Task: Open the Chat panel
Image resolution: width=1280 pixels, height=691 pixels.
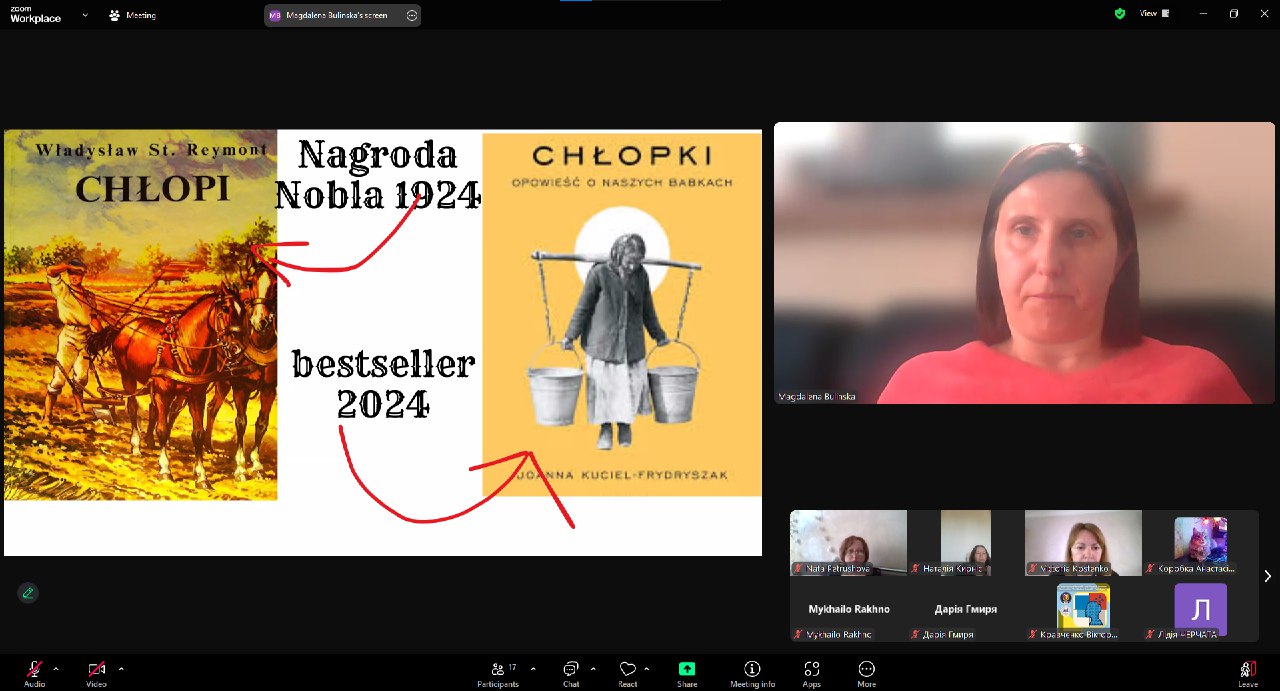Action: (571, 673)
